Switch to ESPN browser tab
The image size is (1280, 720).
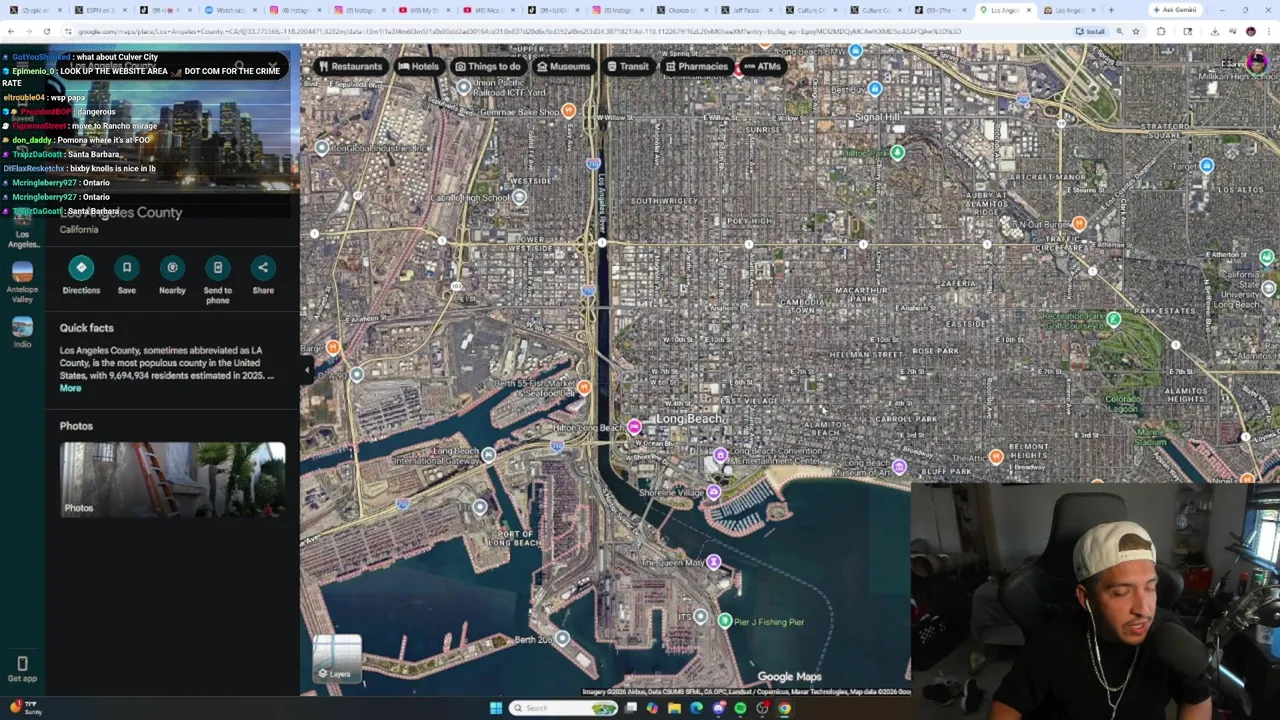(100, 10)
